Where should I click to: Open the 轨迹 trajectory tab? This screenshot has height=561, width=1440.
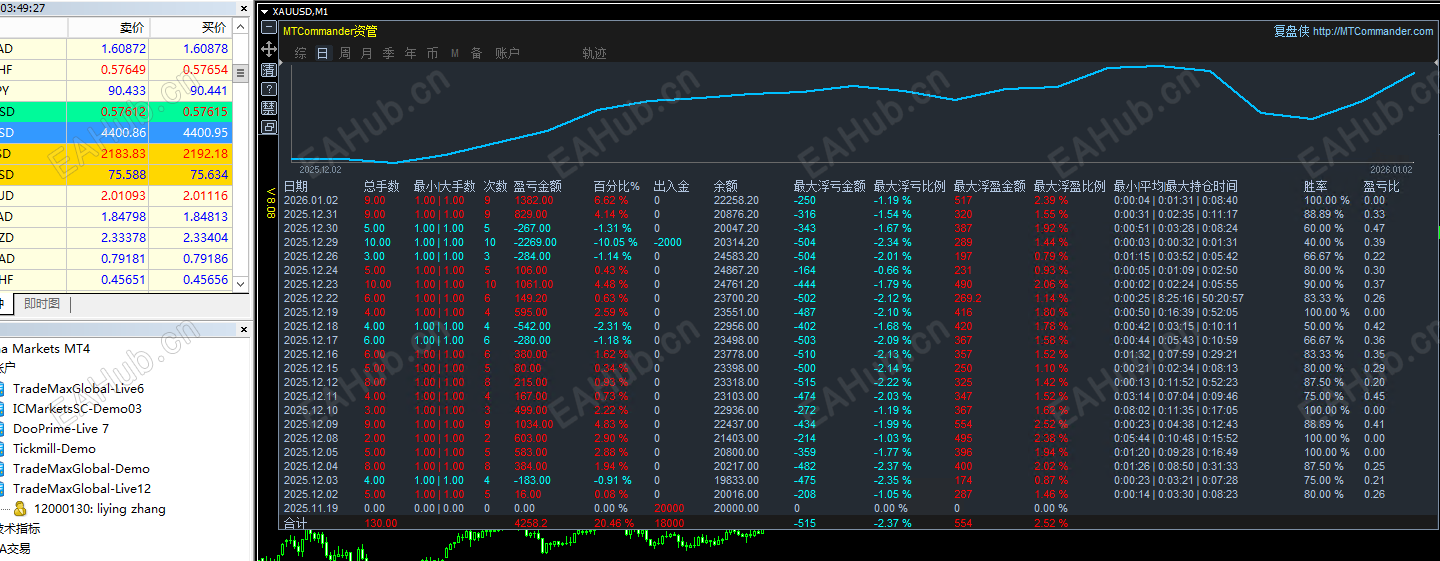(x=594, y=53)
